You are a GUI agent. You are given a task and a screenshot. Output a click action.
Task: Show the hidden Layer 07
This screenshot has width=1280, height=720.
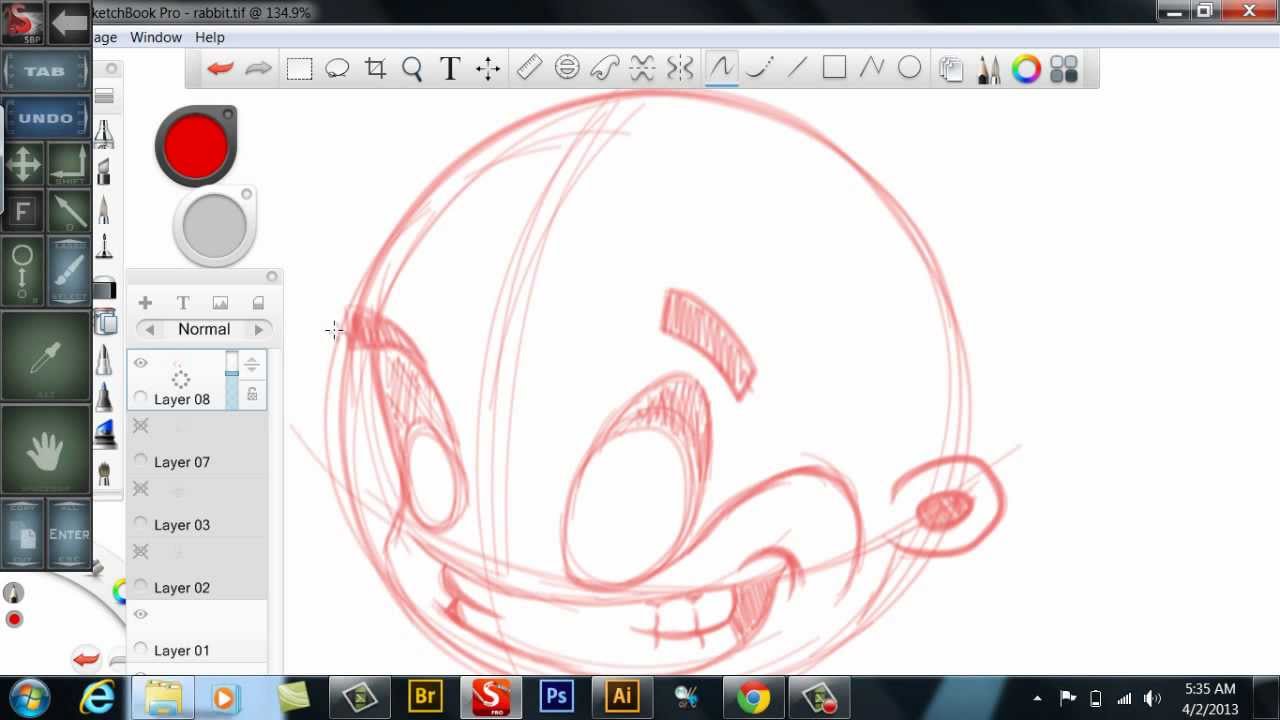pyautogui.click(x=140, y=425)
